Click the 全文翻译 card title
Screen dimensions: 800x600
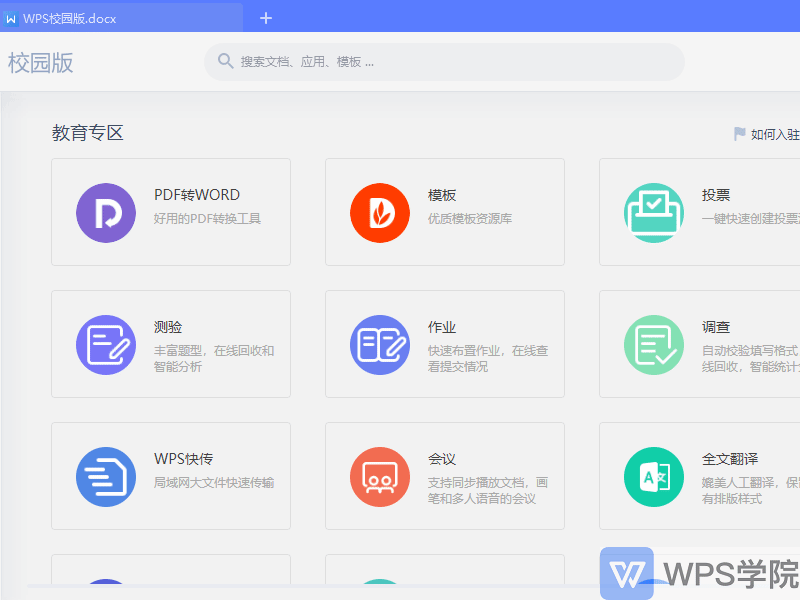[x=730, y=459]
